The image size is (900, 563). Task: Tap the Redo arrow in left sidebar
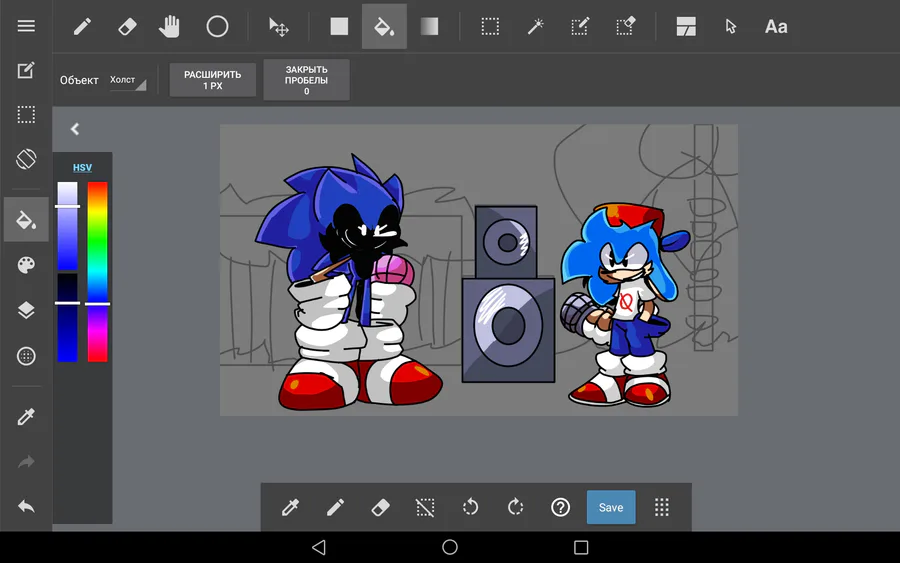(26, 461)
